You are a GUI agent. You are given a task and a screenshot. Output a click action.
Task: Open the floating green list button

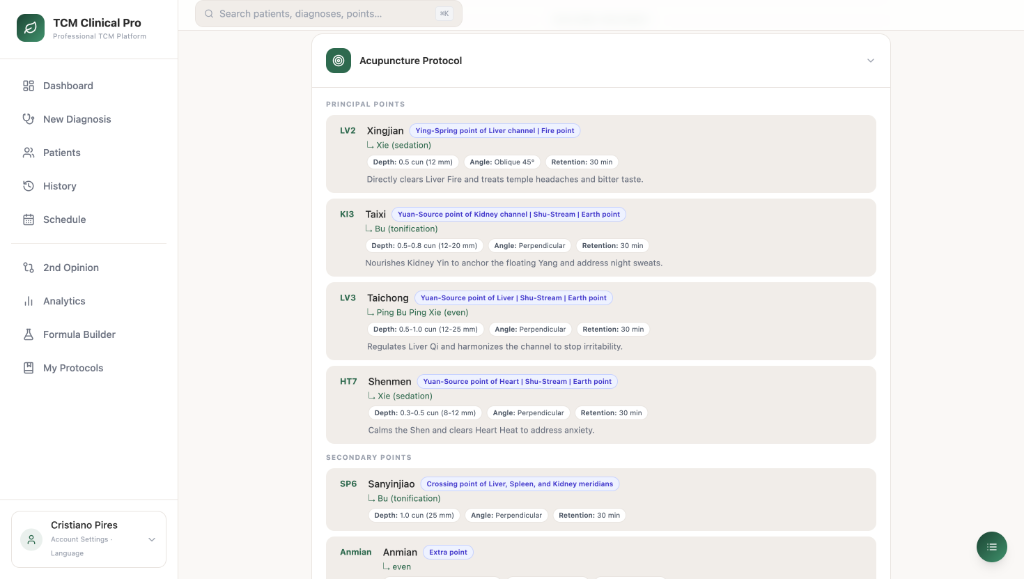coord(991,547)
